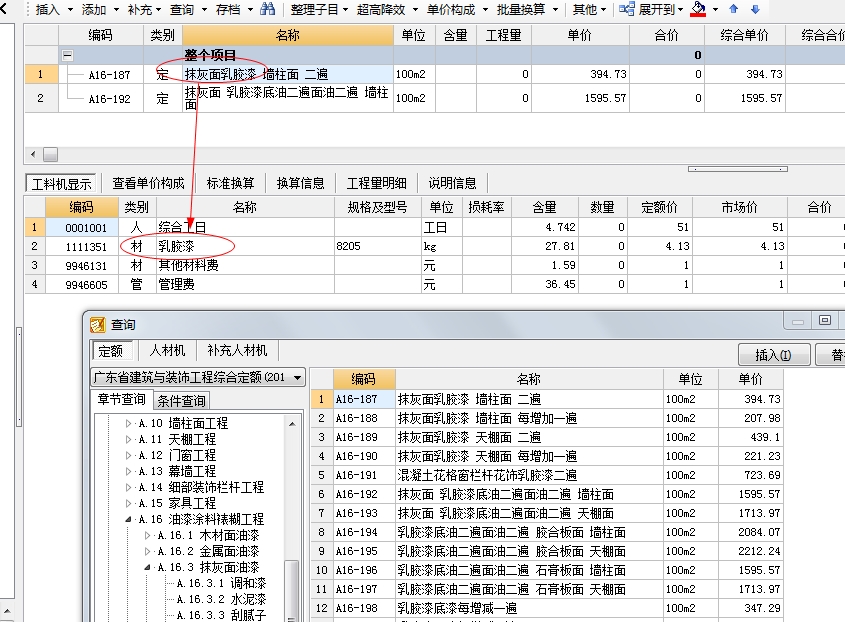The image size is (845, 622).
Task: Expand the A.16.1 木材面油漆 node
Action: [147, 535]
